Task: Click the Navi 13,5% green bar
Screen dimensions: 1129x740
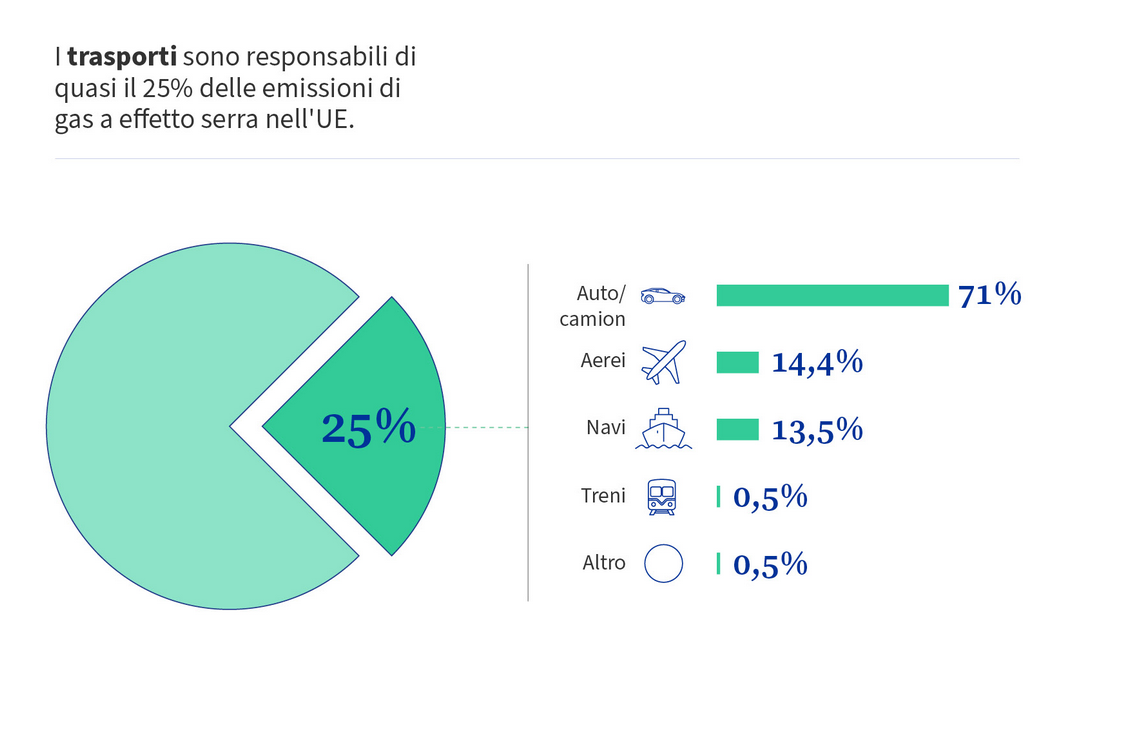Action: click(737, 429)
